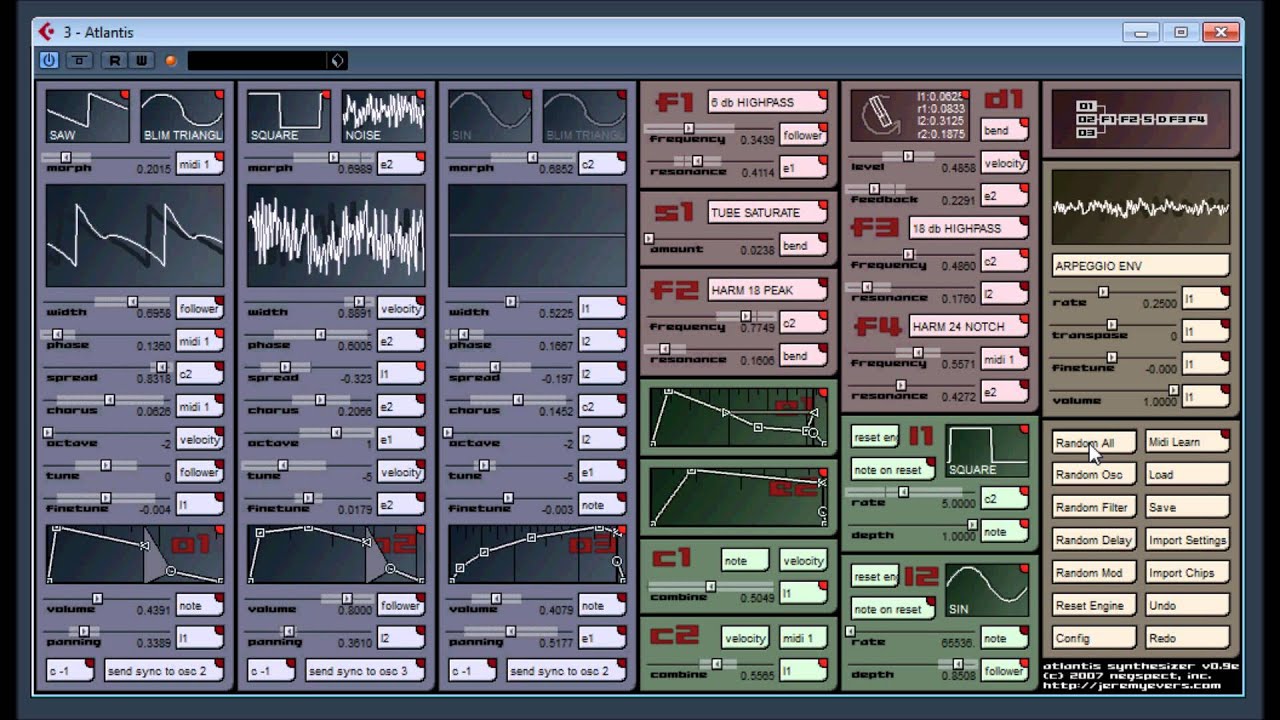Choose BLIM TRIANGLE waveform in oscillator 3
This screenshot has height=720, width=1280.
(x=585, y=116)
